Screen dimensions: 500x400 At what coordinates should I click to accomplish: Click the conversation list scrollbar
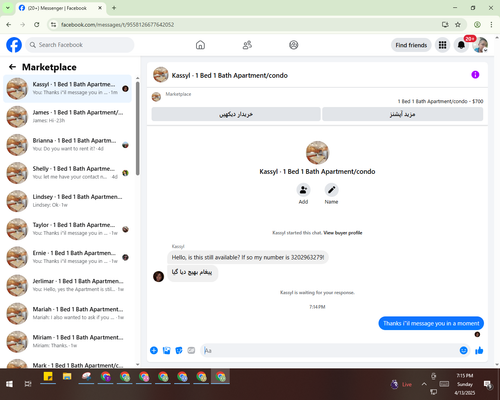pyautogui.click(x=138, y=128)
